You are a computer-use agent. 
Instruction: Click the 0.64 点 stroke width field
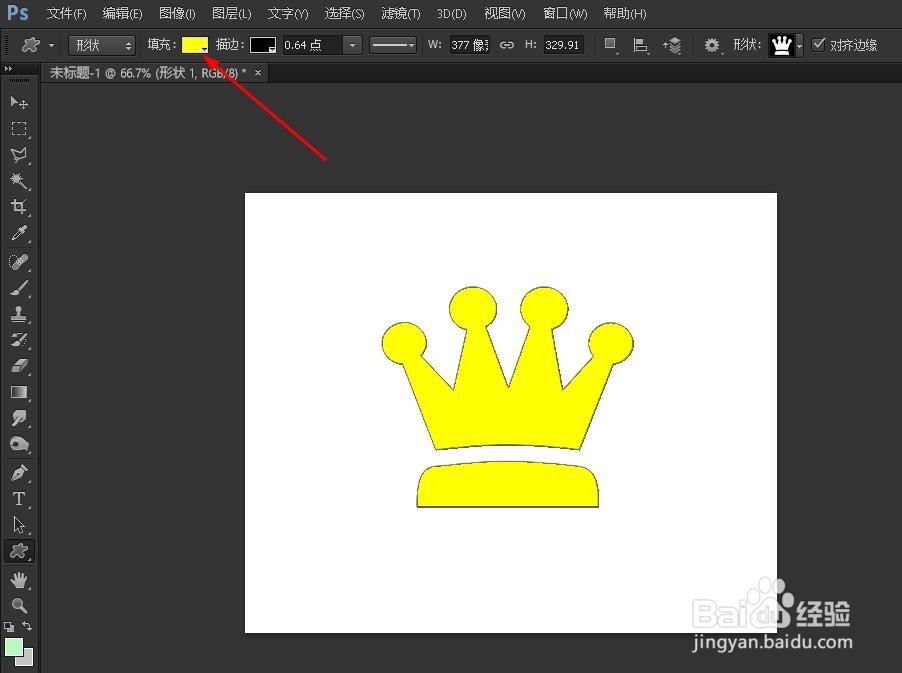click(x=312, y=45)
